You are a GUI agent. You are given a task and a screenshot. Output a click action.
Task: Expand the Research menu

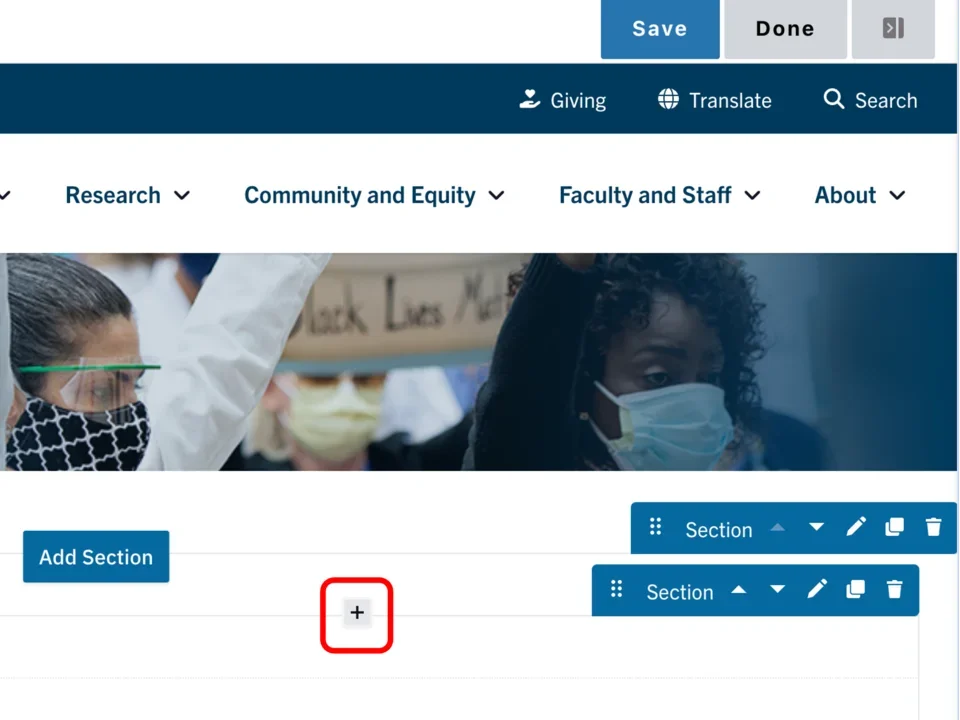(x=127, y=195)
